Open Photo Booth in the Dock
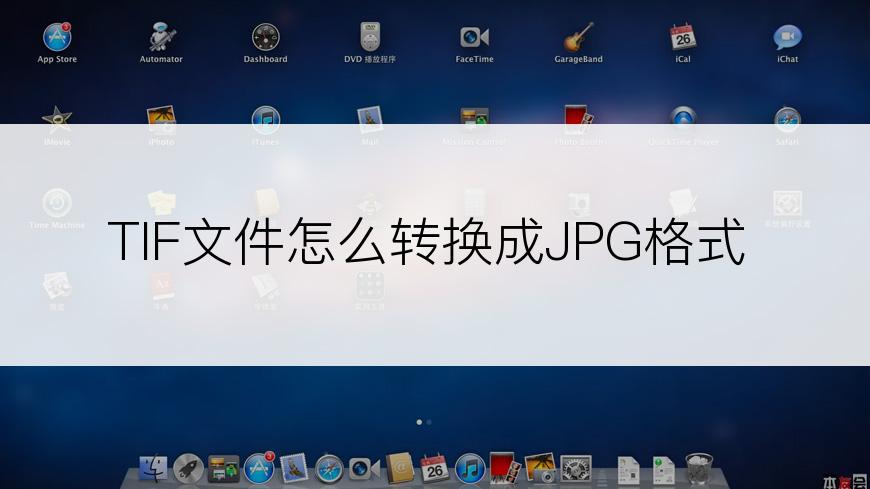The image size is (870, 489). pos(505,467)
